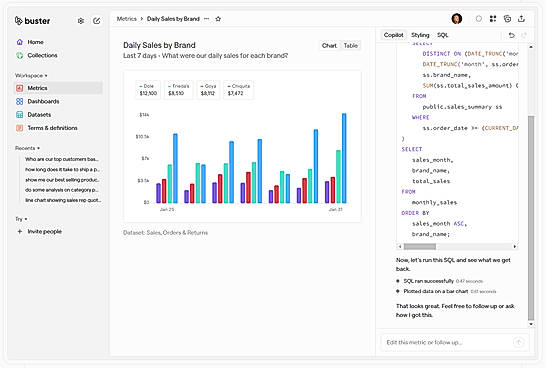Expand the Try section
Screen dimensions: 546x368
tap(21, 219)
